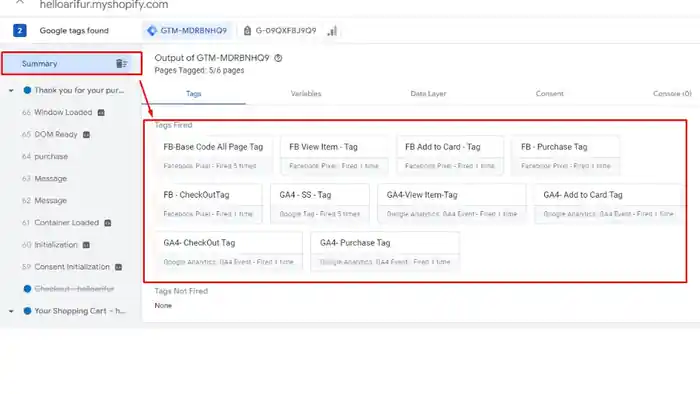Image resolution: width=700 pixels, height=394 pixels.
Task: Open the Thank you for your purchase page entry
Action: point(79,90)
